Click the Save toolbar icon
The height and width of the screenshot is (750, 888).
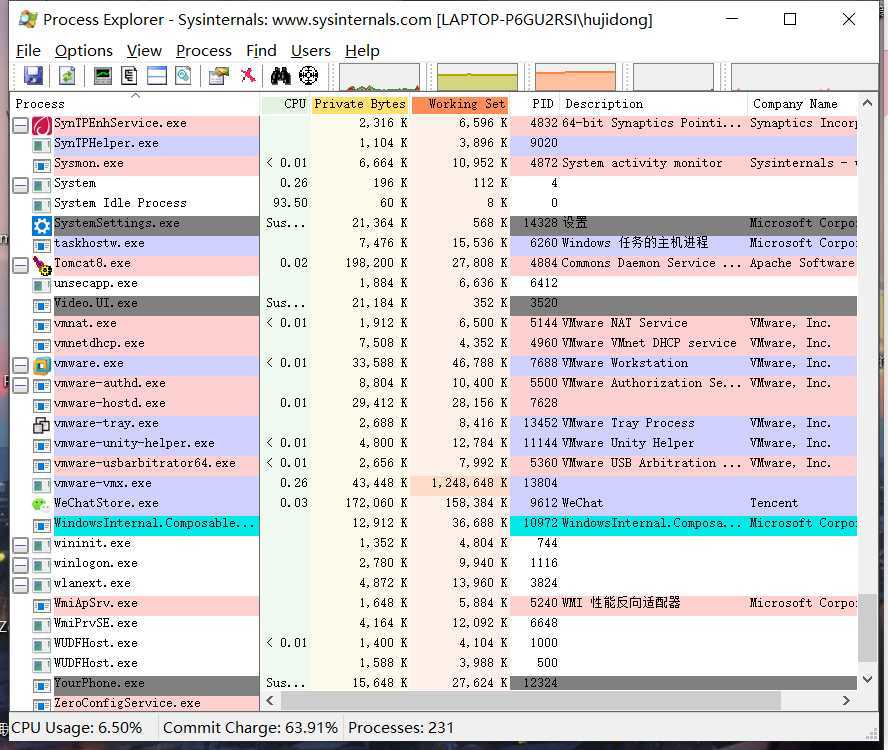coord(33,75)
